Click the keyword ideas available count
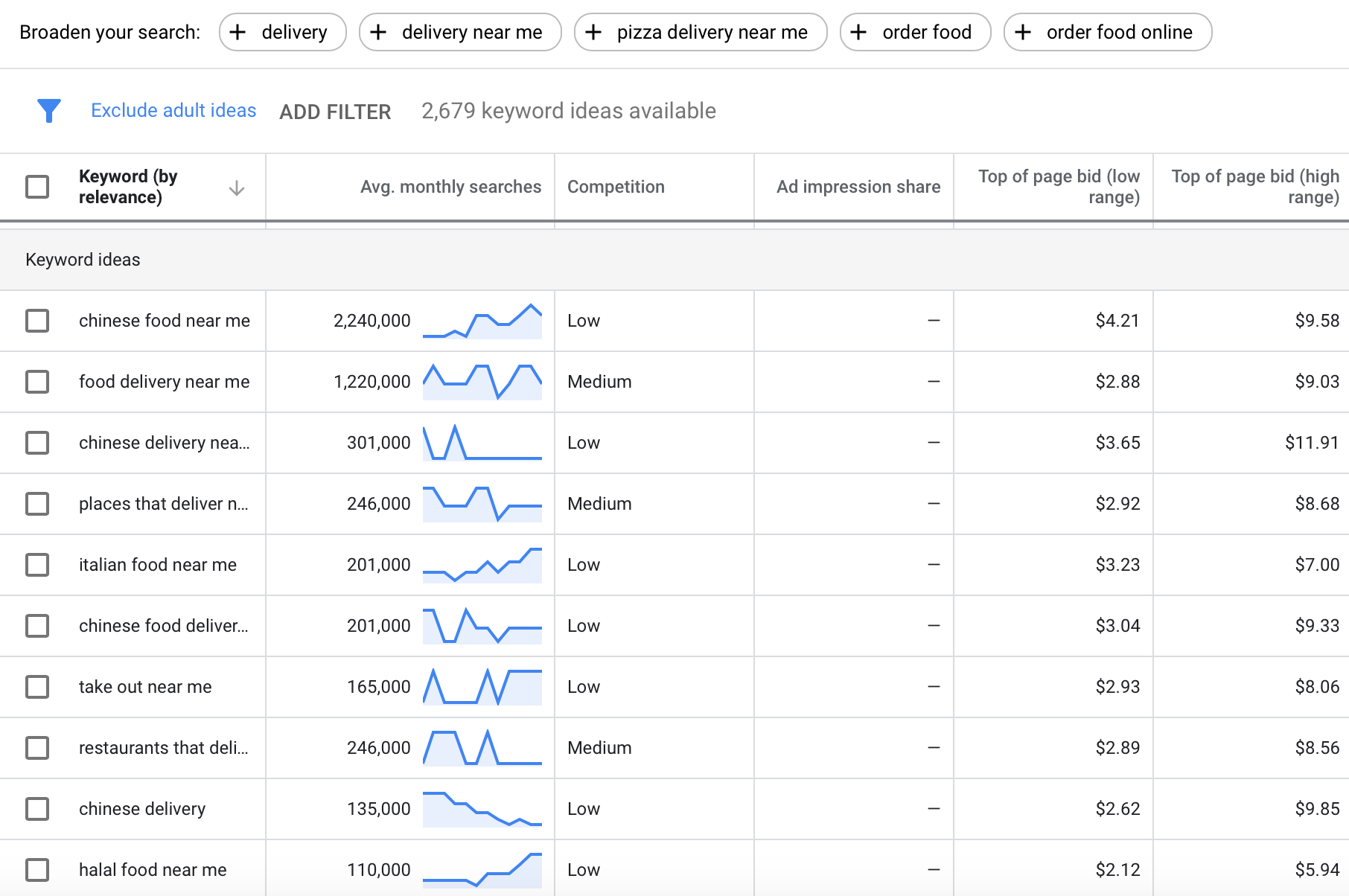Screen dimensions: 1349x896 pos(568,111)
